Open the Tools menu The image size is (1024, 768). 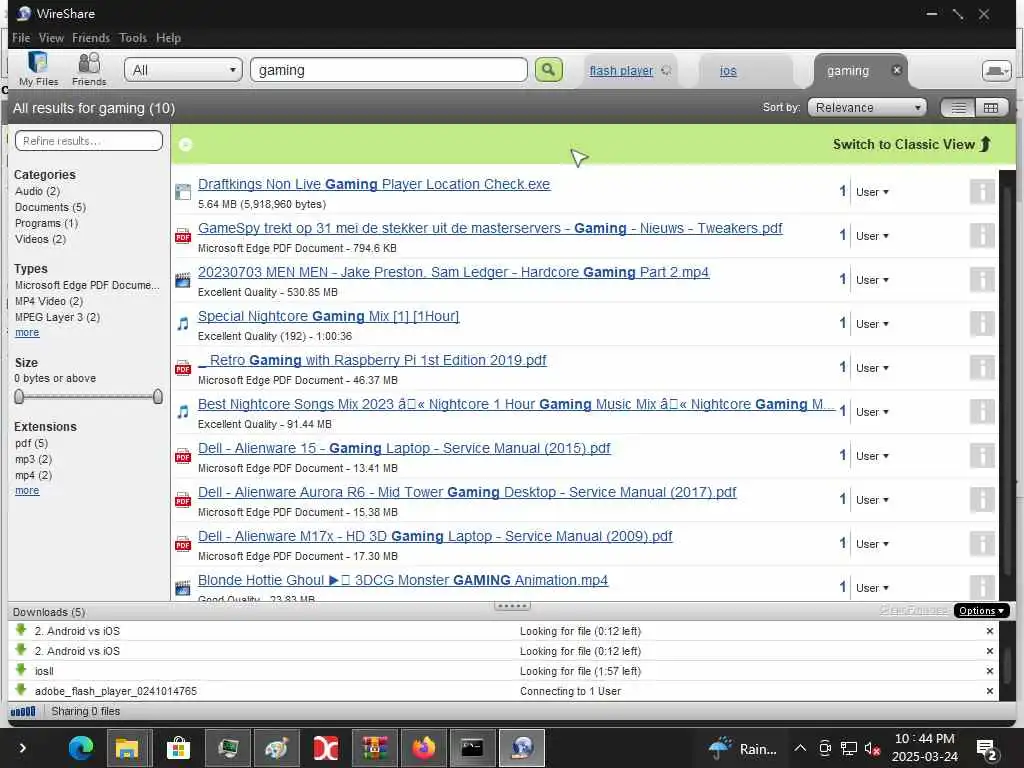[x=133, y=38]
